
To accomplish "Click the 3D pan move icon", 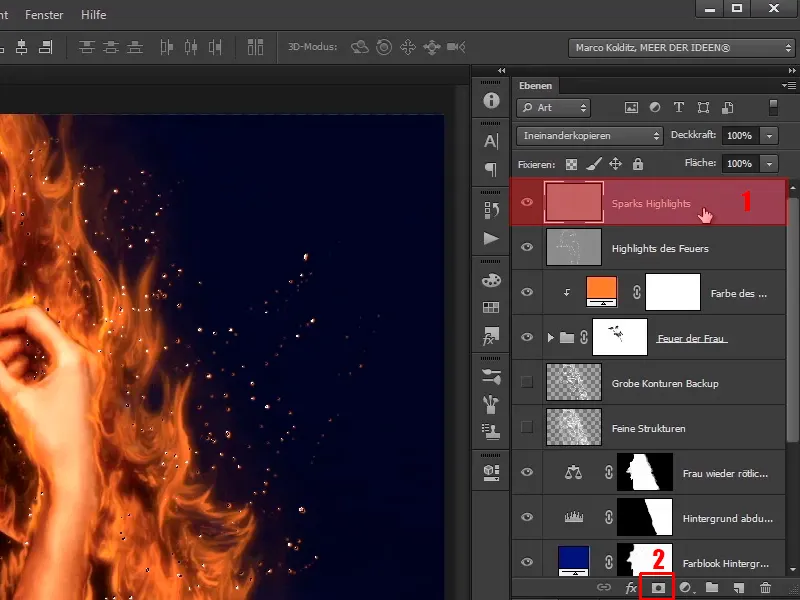I will (x=408, y=47).
